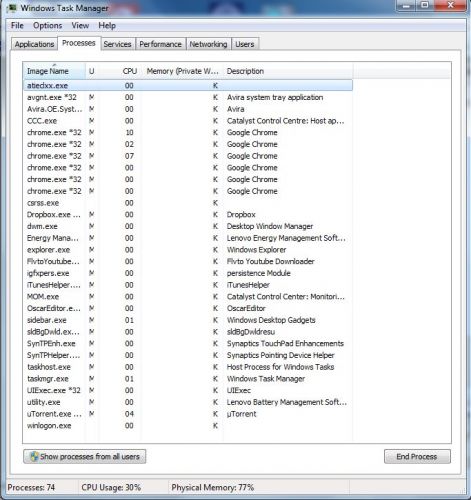The image size is (471, 500).
Task: Open the View menu
Action: 80,26
